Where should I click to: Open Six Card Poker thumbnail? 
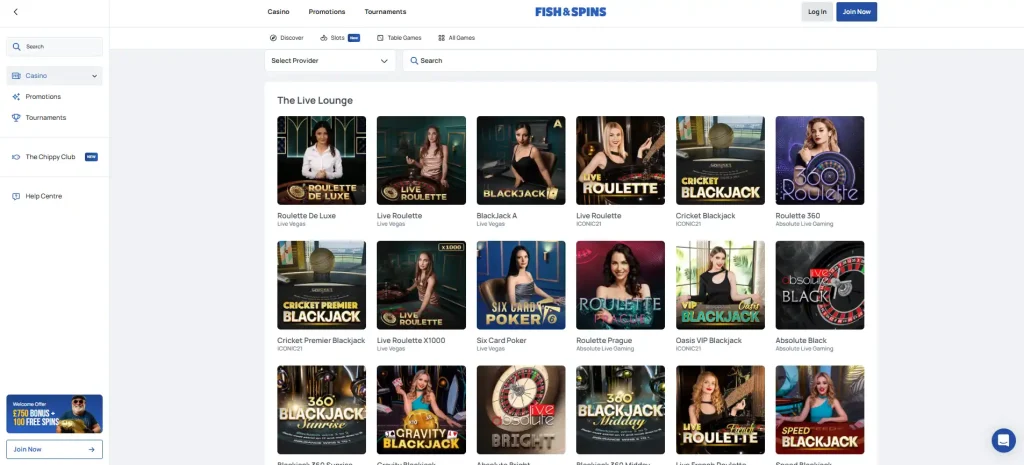[x=521, y=285]
